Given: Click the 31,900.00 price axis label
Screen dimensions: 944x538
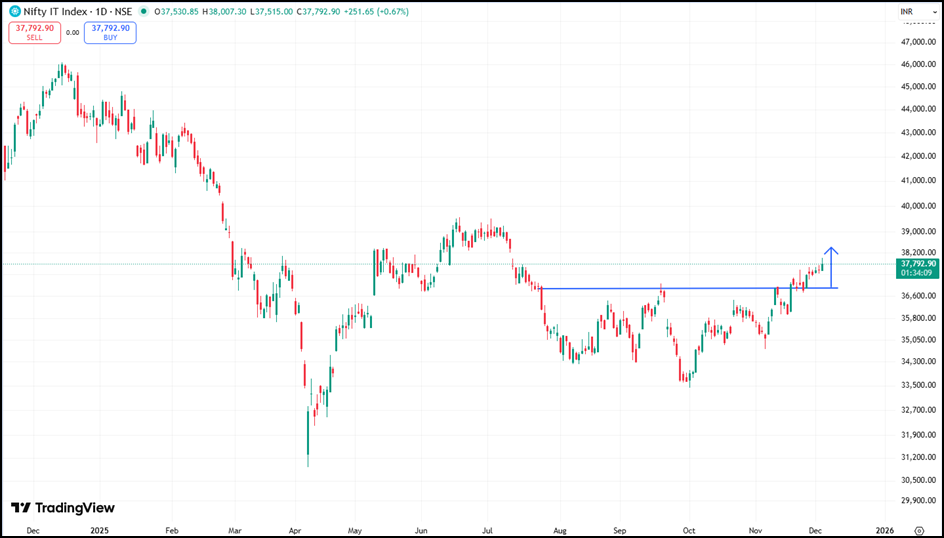Looking at the screenshot, I should 918,434.
